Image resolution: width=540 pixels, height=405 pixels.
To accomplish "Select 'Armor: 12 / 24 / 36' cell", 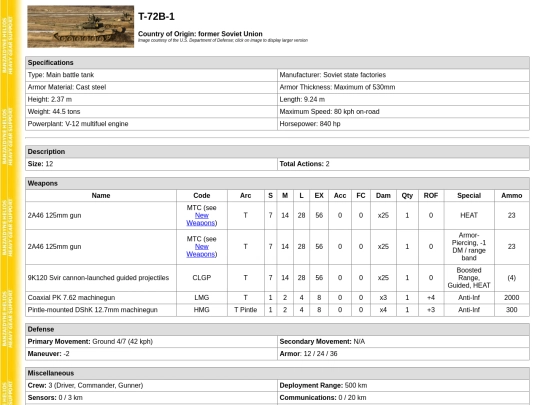I will 403,354.
